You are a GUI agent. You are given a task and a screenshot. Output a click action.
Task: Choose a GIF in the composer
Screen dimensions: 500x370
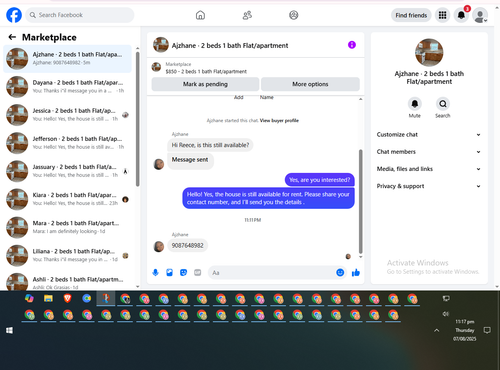click(198, 273)
